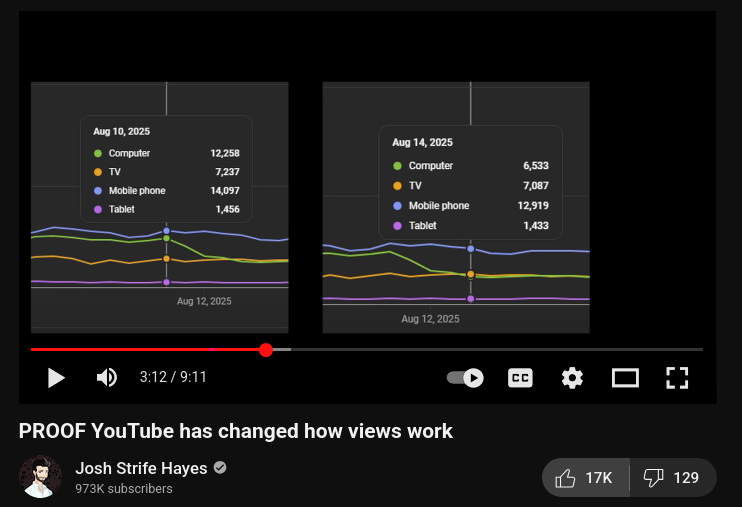This screenshot has width=742, height=507.
Task: Mute the video volume
Action: (106, 378)
